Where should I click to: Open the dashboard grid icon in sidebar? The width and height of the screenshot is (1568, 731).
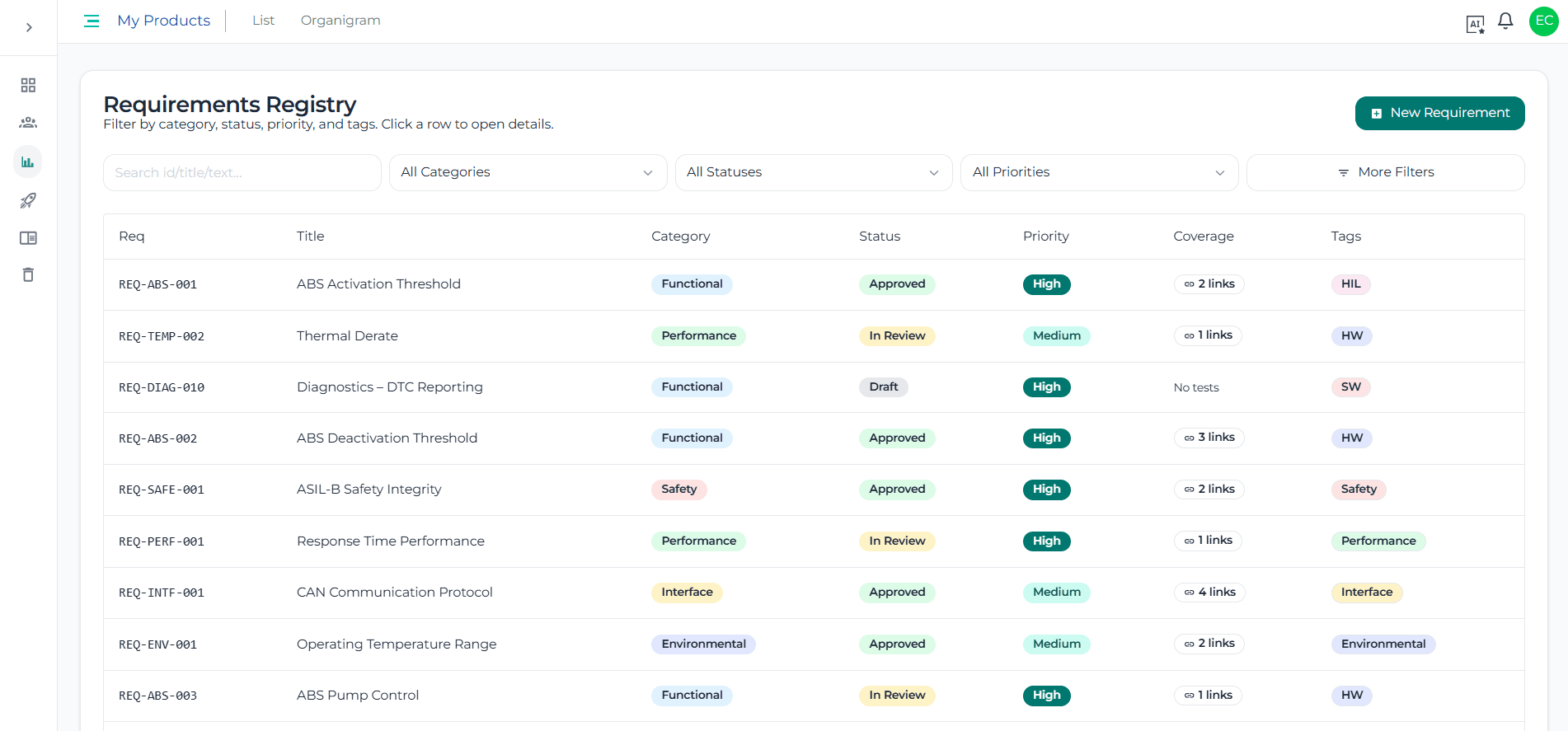click(x=28, y=85)
